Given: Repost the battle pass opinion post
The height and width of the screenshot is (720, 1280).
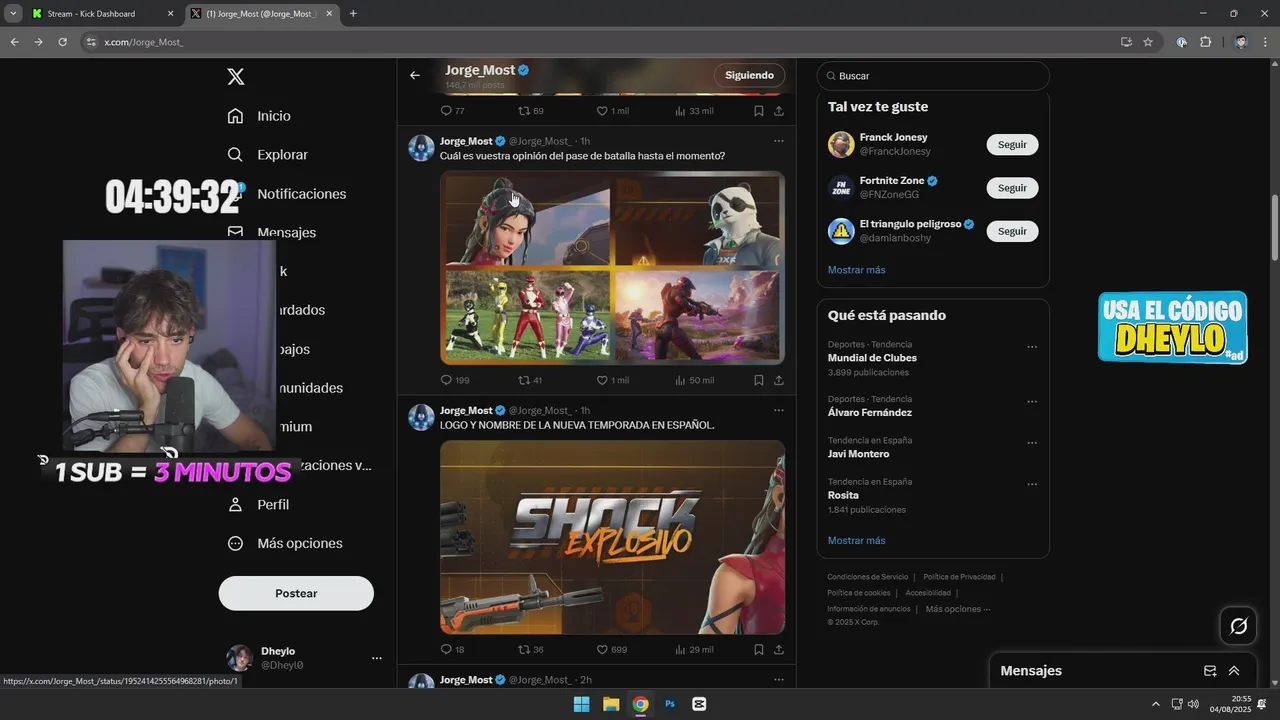Looking at the screenshot, I should point(530,380).
